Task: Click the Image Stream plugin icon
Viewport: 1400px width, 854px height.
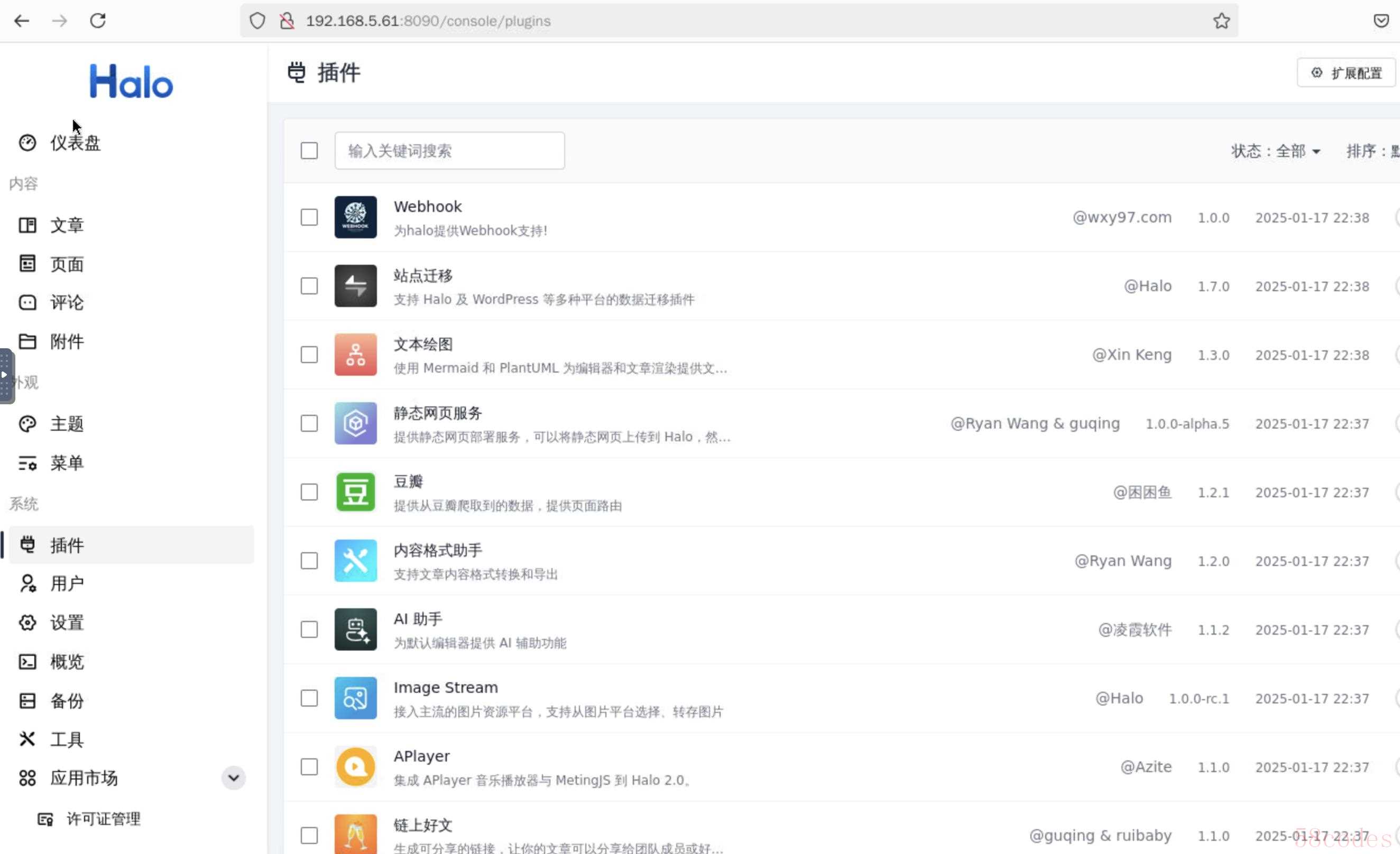Action: (x=356, y=698)
